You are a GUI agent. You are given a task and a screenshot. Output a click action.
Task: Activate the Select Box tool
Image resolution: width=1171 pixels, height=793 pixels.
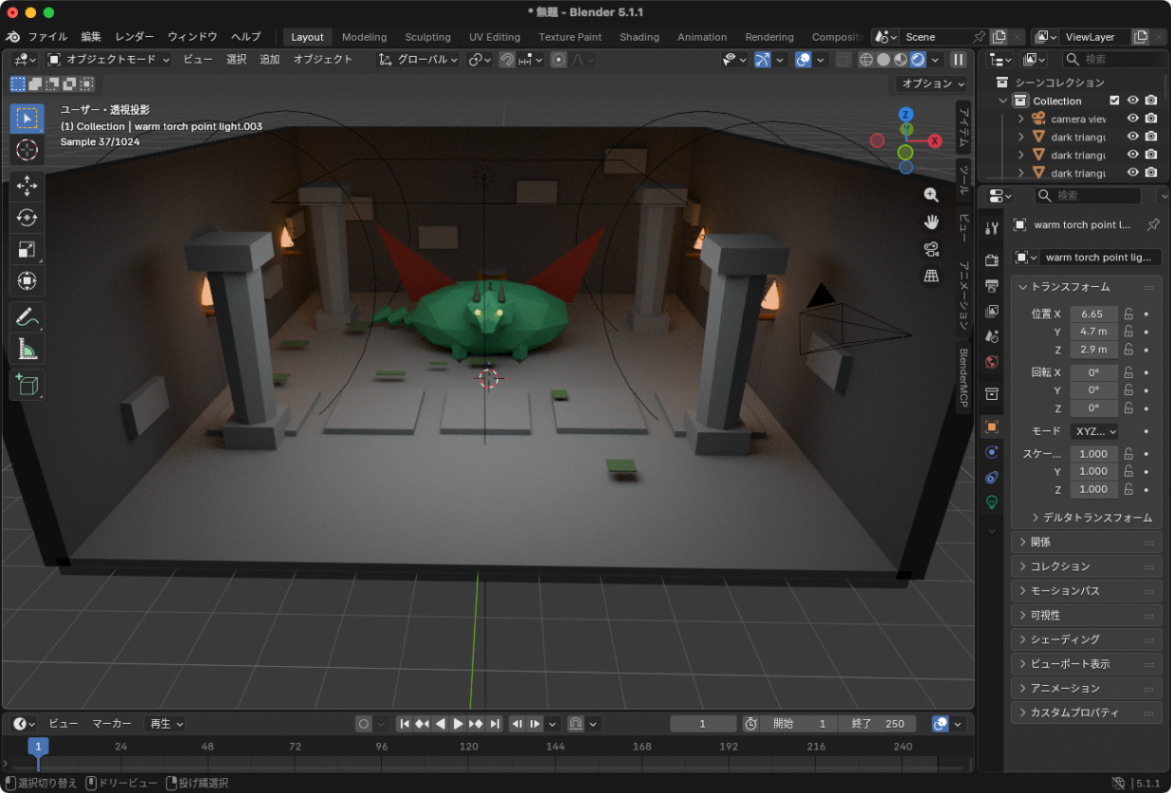27,119
